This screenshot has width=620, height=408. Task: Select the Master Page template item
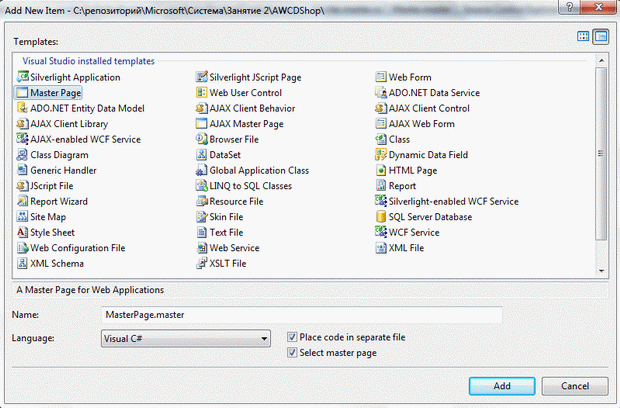[55, 93]
